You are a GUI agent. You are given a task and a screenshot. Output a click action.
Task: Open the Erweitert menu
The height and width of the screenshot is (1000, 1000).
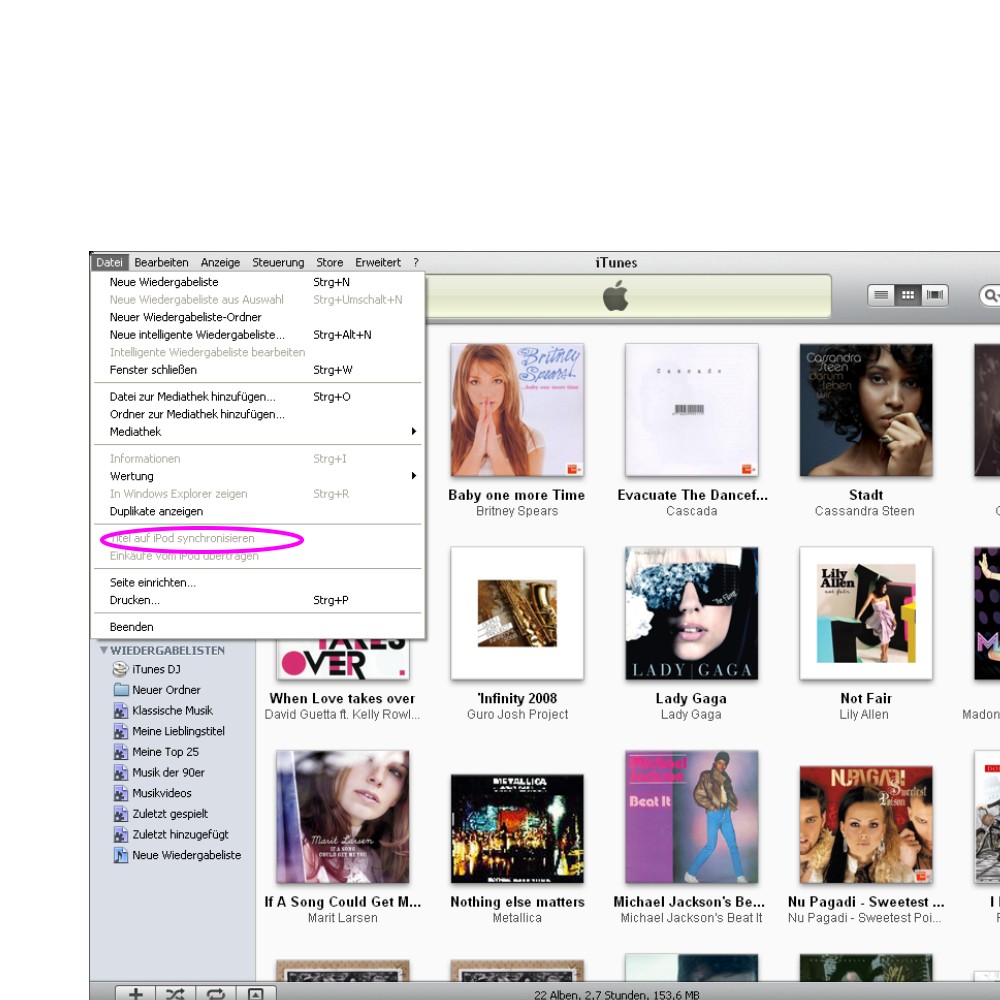(378, 262)
